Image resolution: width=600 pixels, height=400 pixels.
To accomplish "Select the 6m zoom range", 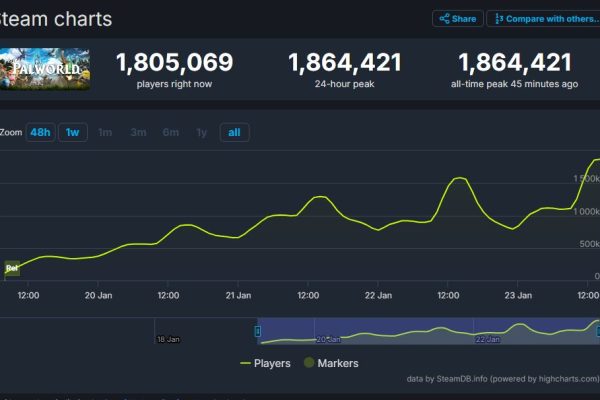I will (171, 132).
